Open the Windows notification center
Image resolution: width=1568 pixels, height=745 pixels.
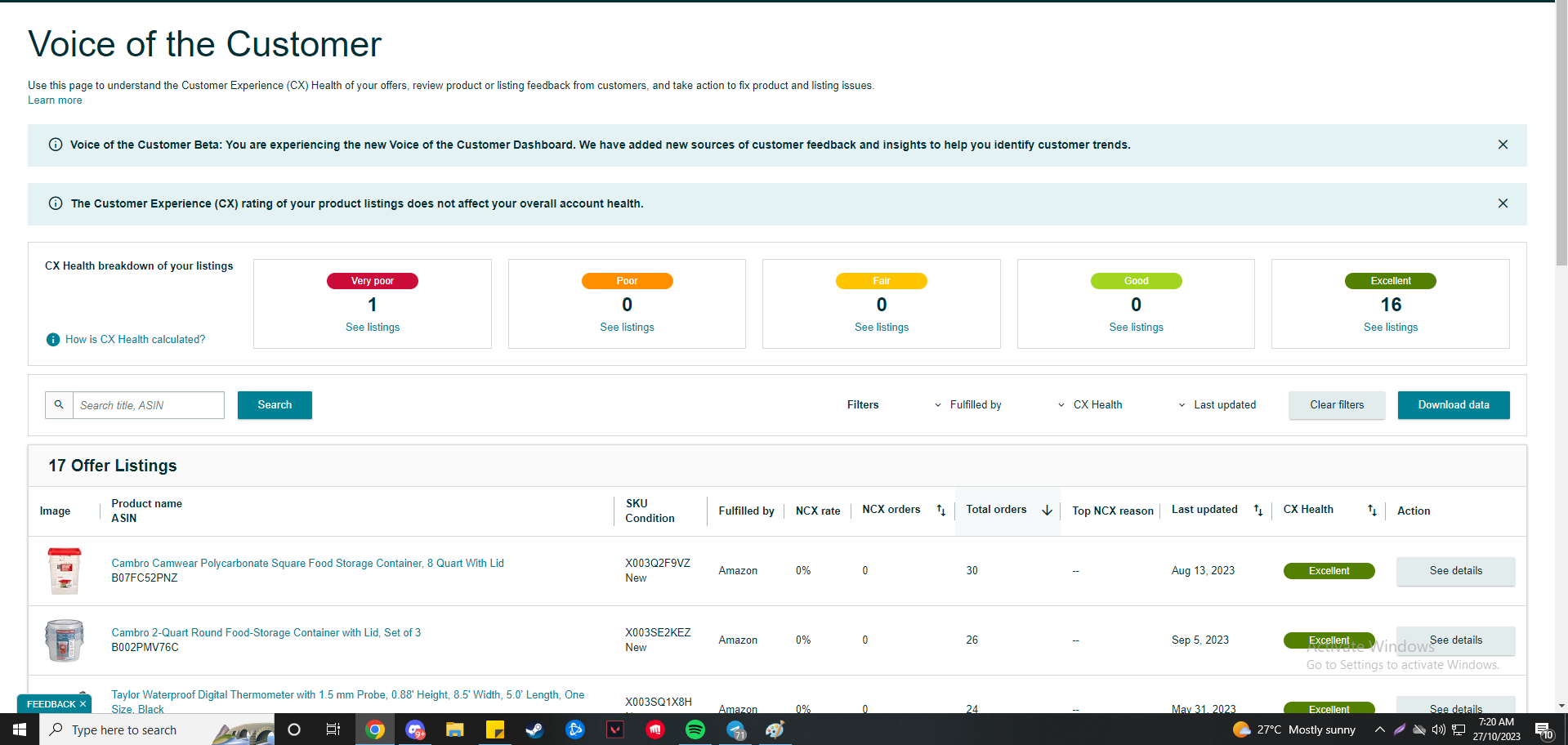pos(1543,729)
